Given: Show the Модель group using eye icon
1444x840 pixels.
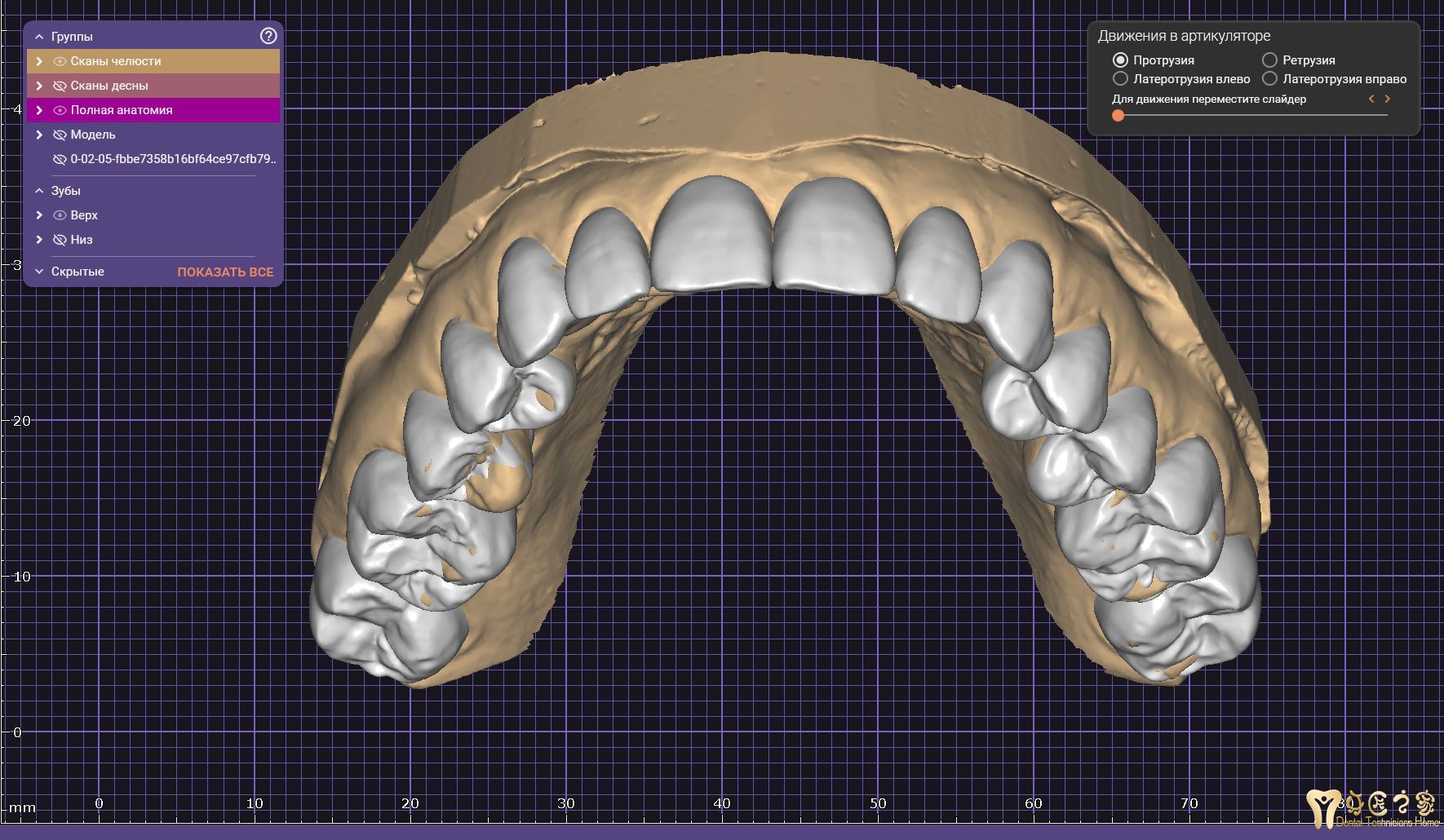Looking at the screenshot, I should (x=60, y=135).
